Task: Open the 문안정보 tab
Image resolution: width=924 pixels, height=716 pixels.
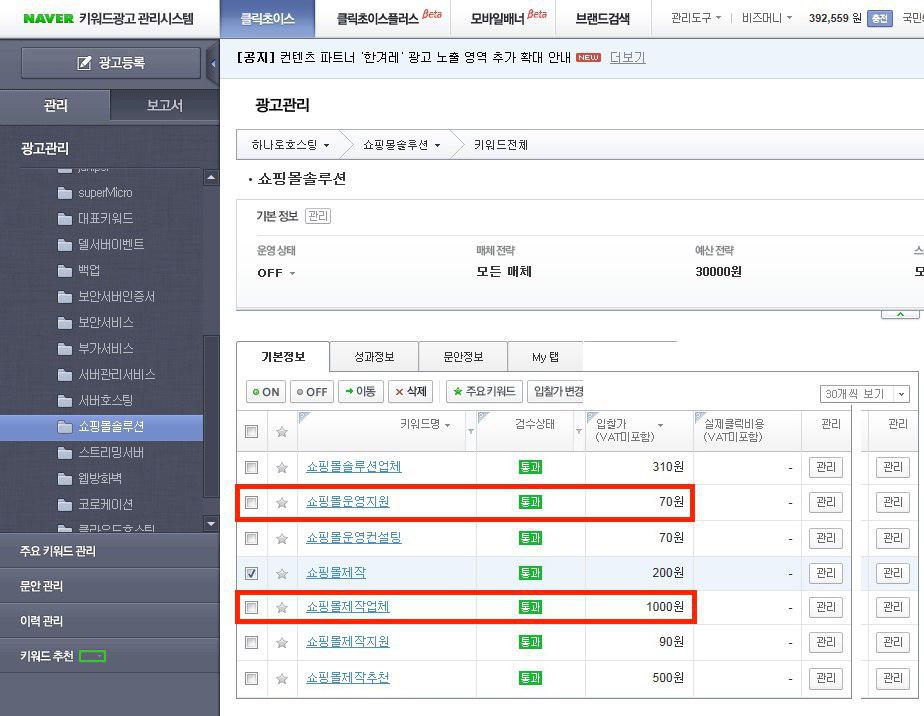Action: (x=463, y=357)
